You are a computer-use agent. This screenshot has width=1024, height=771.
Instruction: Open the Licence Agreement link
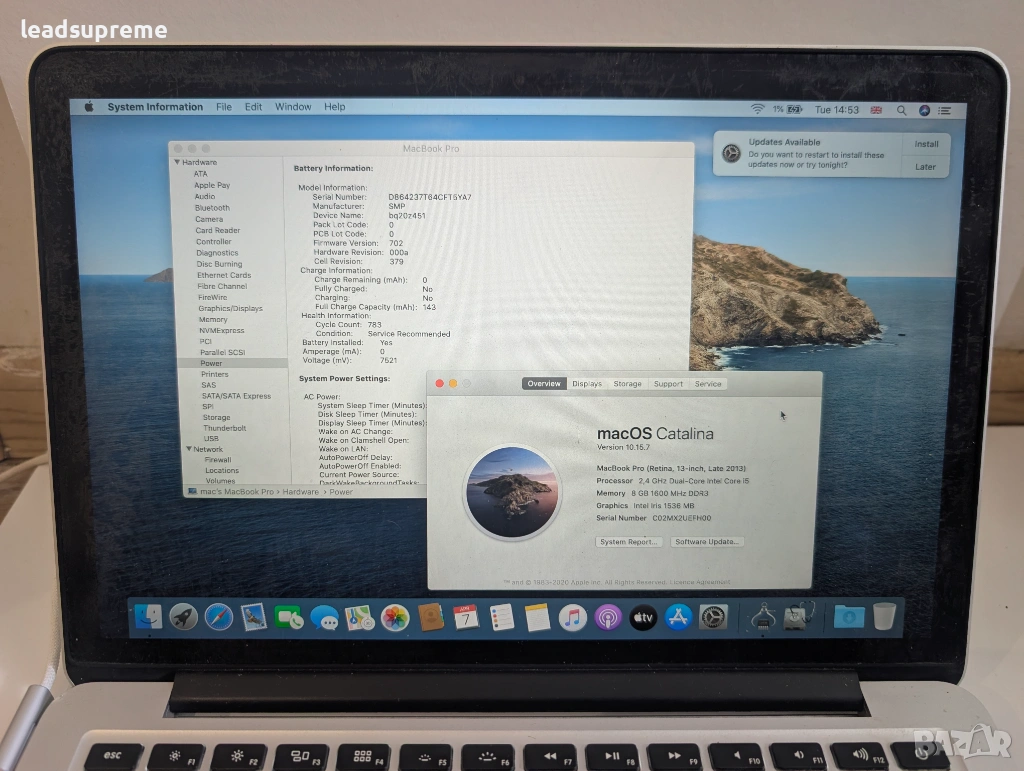[701, 582]
